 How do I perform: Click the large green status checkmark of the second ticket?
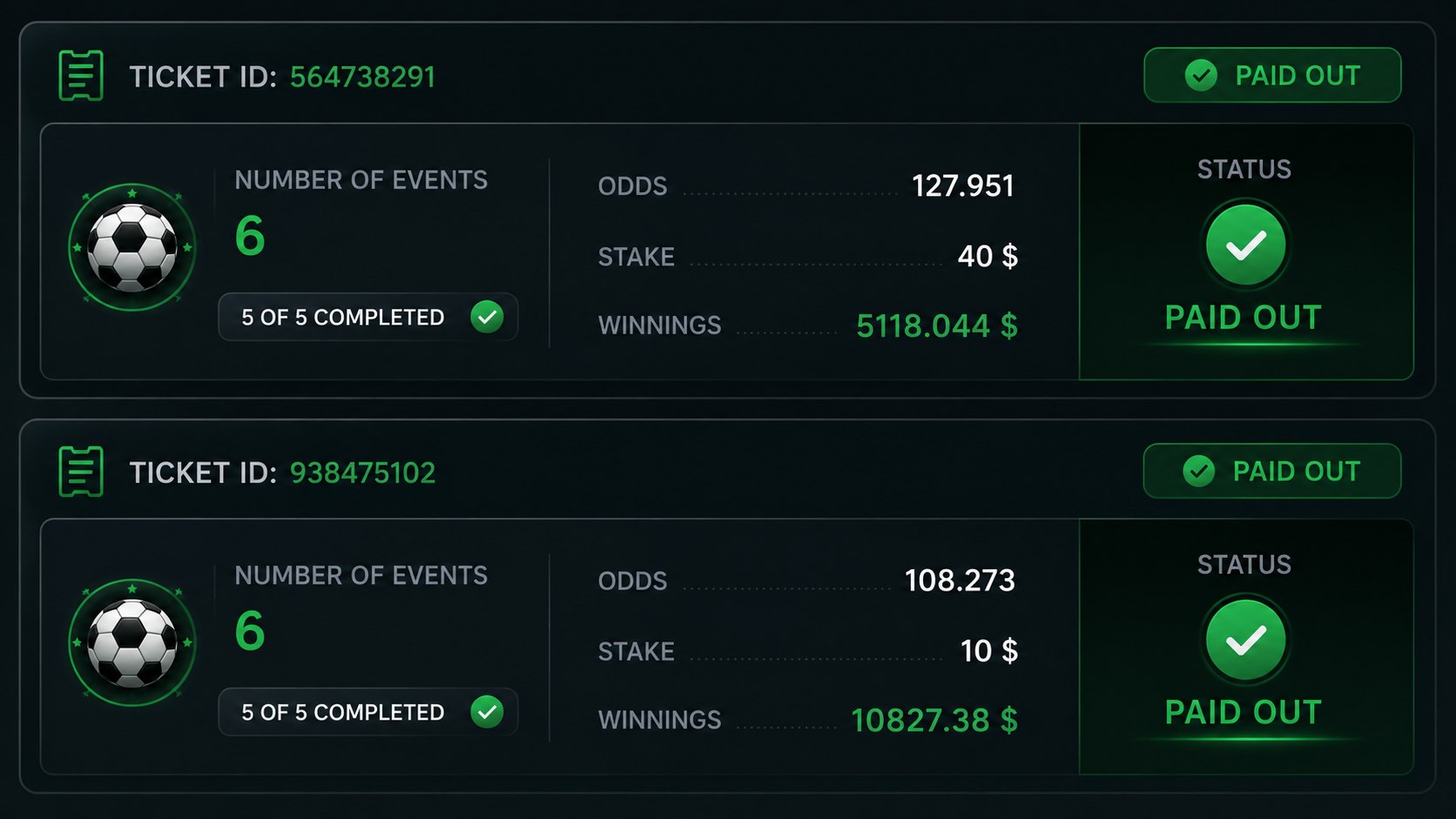[x=1245, y=641]
